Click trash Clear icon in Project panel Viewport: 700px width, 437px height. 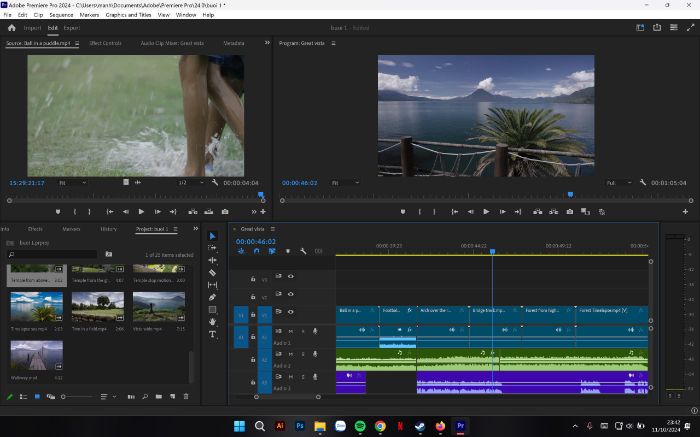click(186, 396)
